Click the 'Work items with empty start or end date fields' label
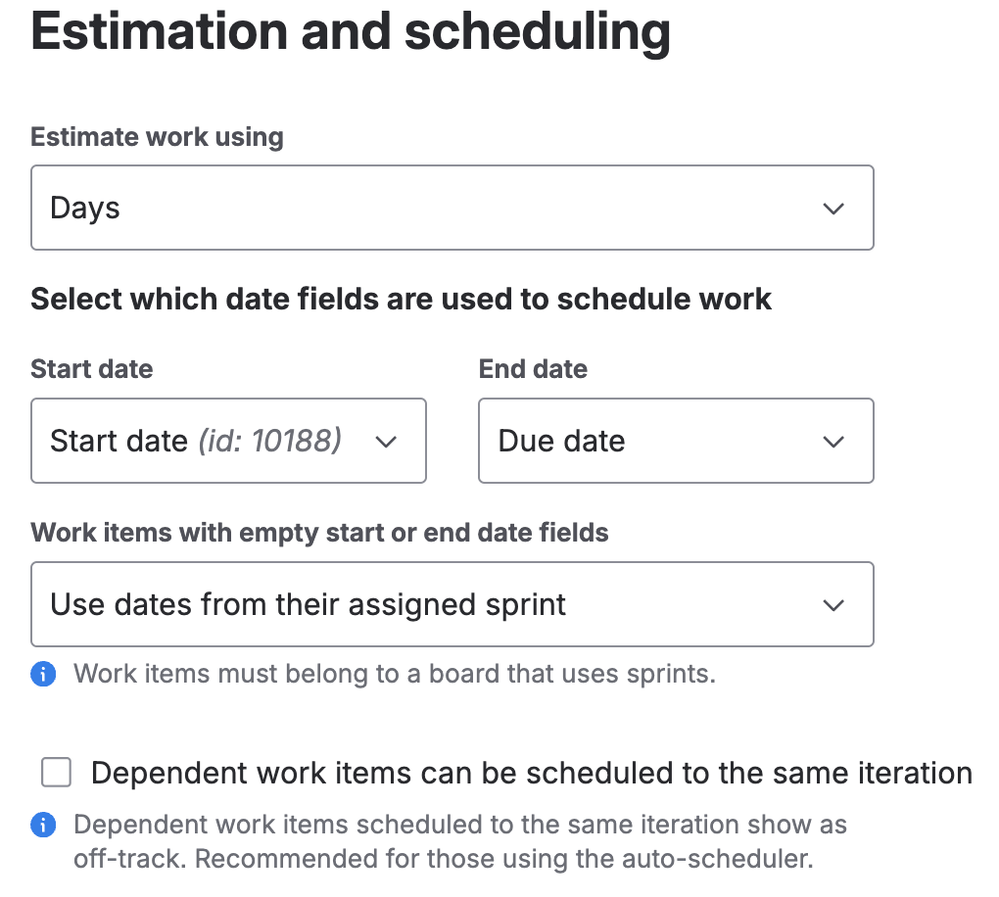Screen dimensions: 999x897 320,532
